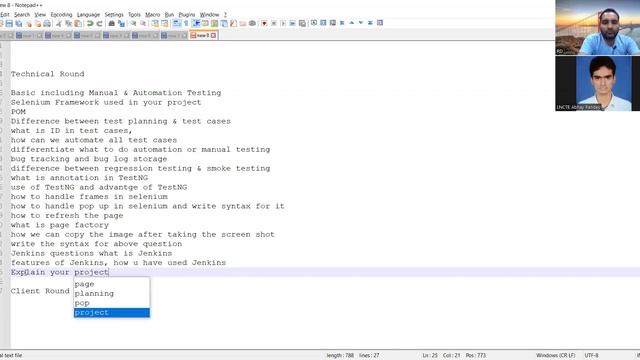The image size is (640, 360).
Task: Click the Cut scissors icon
Action: (x=59, y=23)
